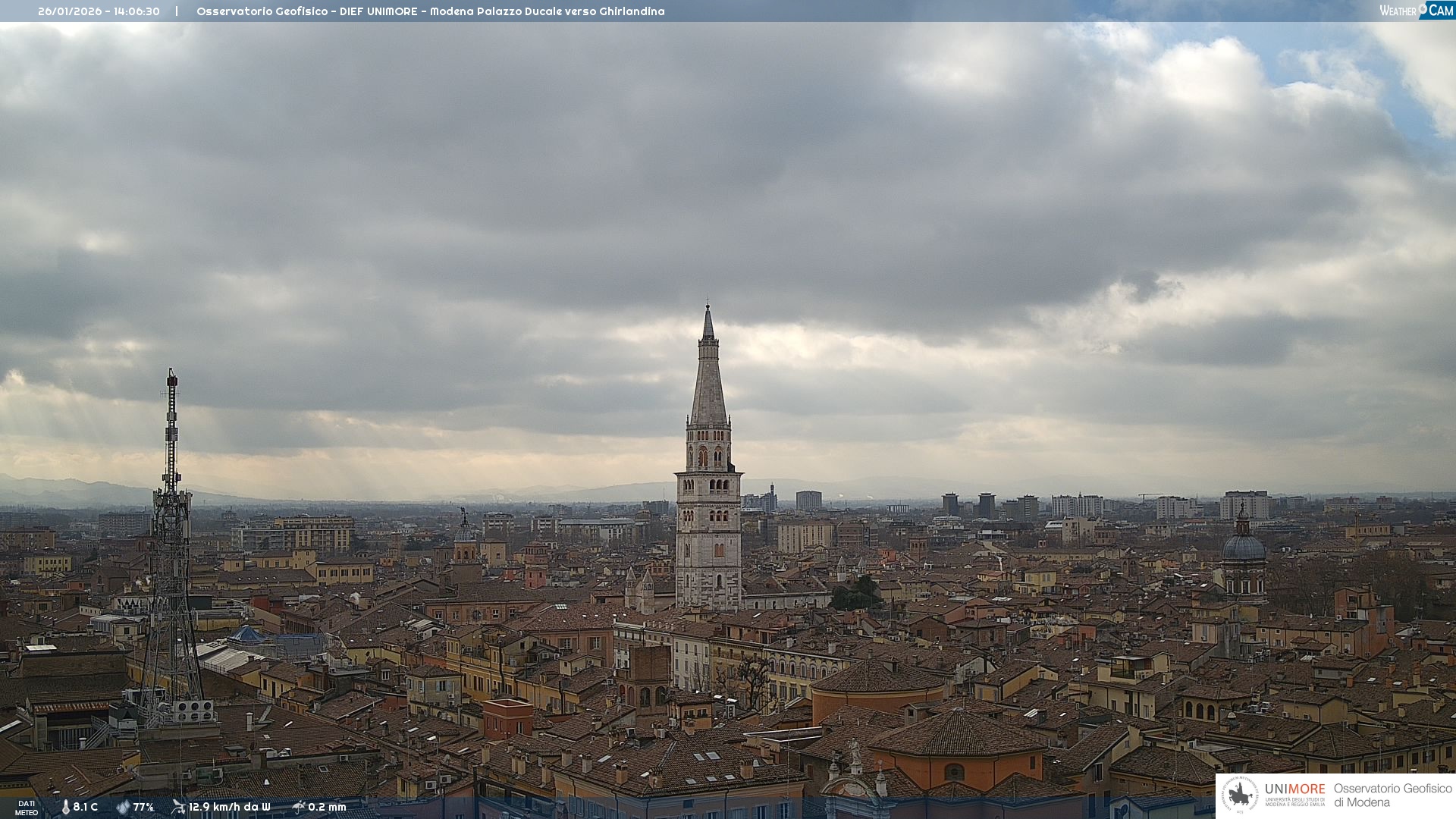1456x819 pixels.
Task: Click the Osservatorio Geofisico di Modena caption
Action: tap(1392, 795)
